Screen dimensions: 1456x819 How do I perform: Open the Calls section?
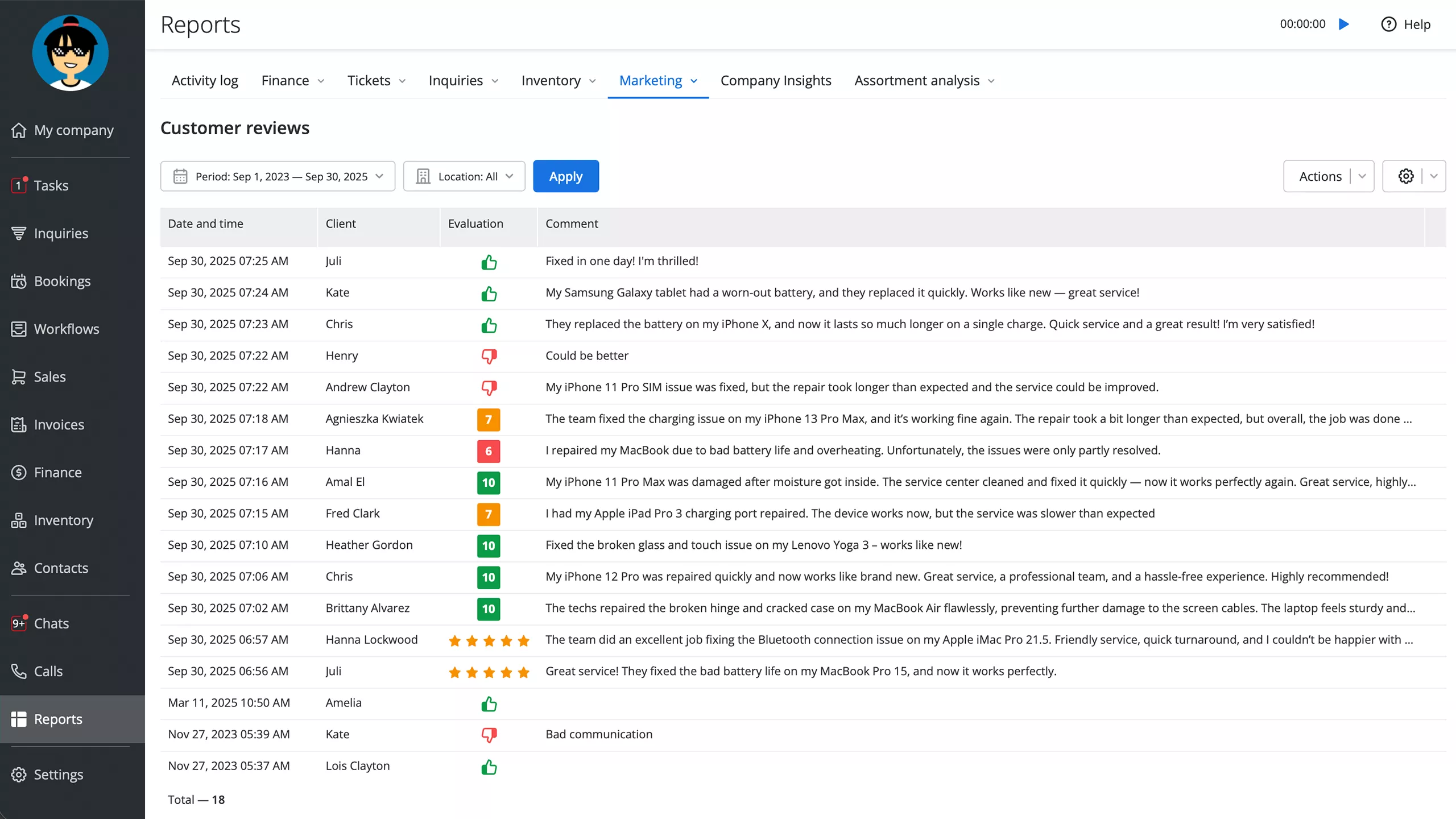pyautogui.click(x=48, y=671)
